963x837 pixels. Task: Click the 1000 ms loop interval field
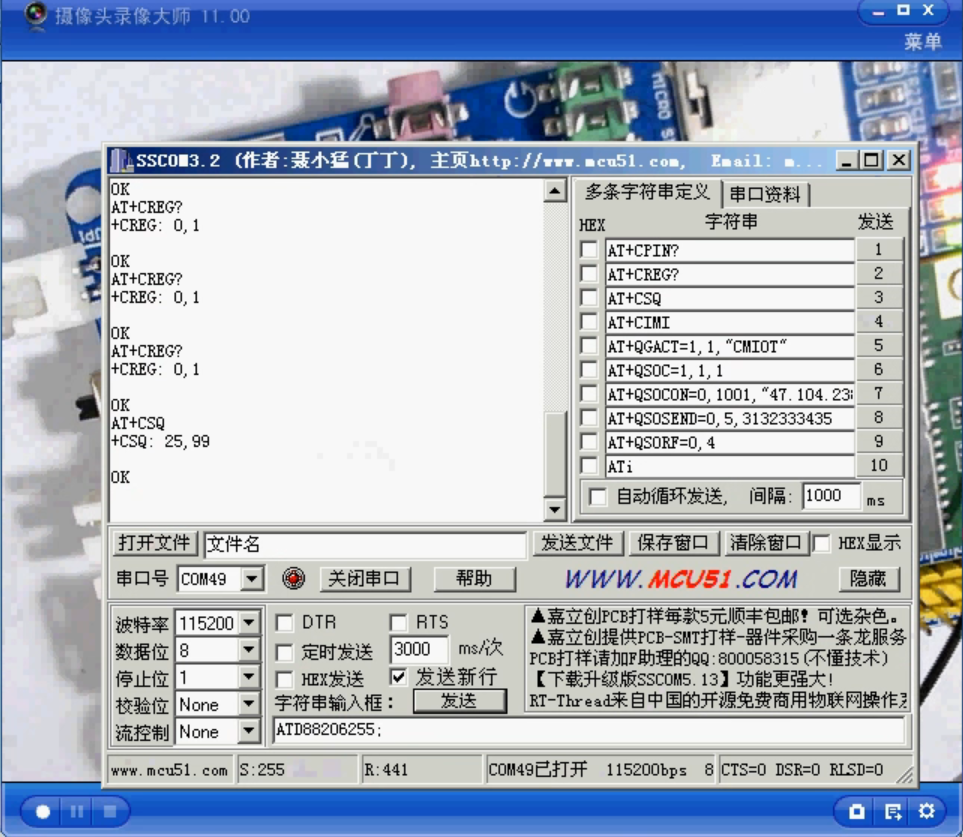tap(832, 496)
